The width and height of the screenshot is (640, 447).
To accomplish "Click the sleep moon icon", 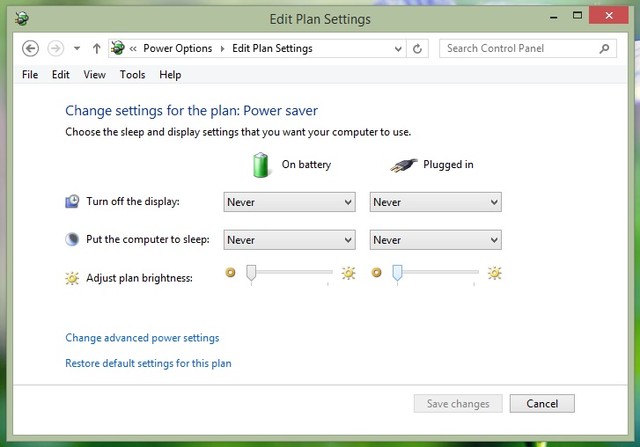I will pos(72,239).
